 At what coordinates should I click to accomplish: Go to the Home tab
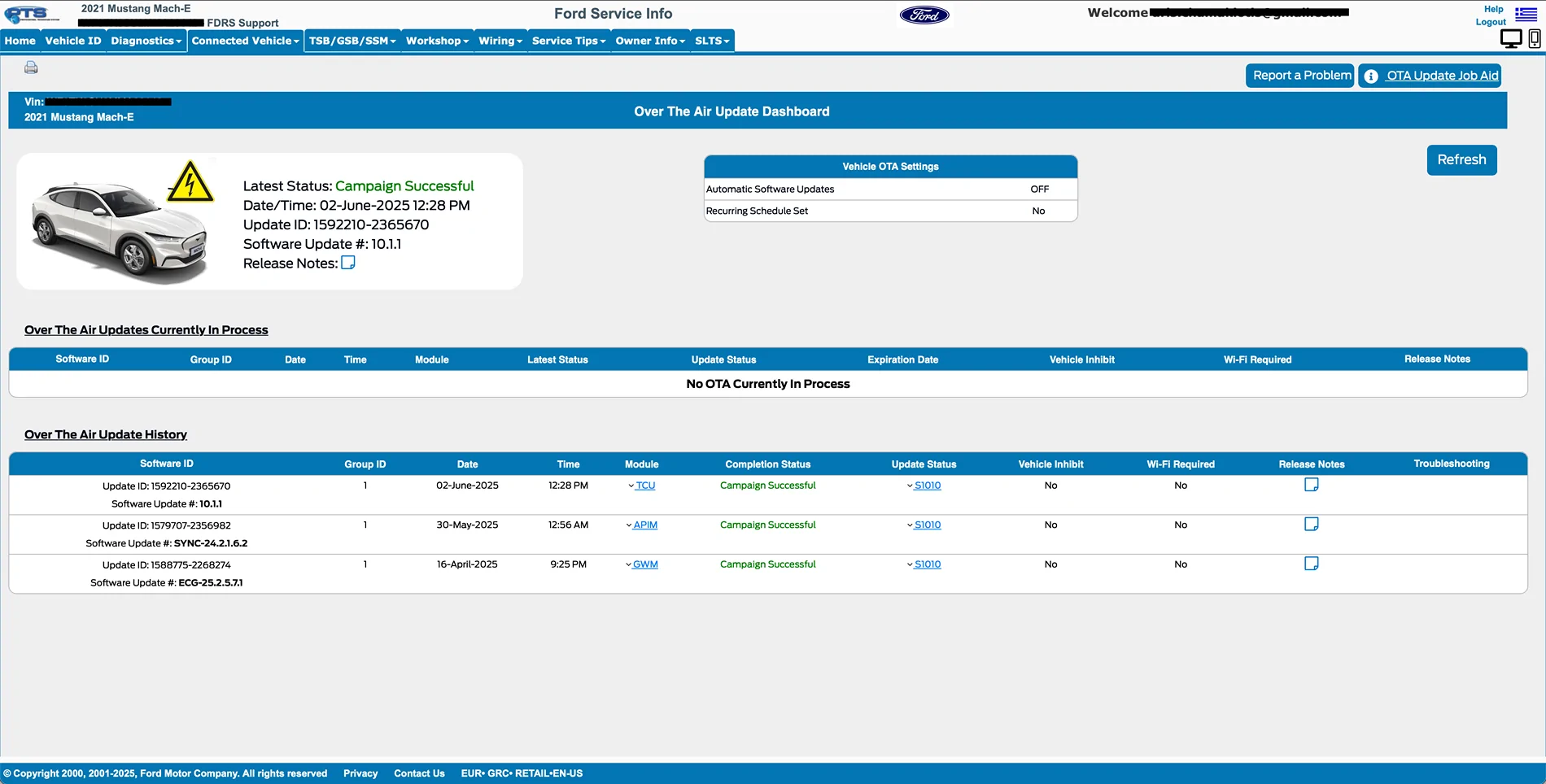(x=20, y=41)
